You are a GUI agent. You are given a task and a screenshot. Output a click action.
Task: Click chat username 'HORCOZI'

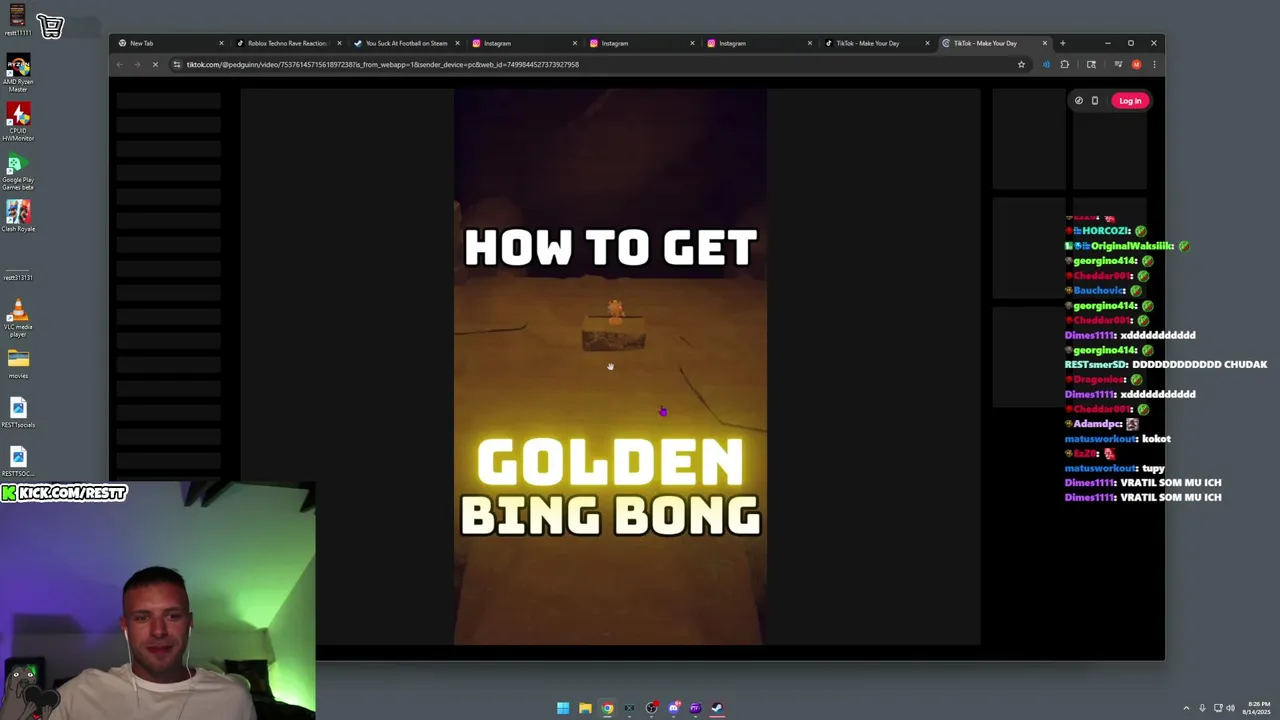coord(1107,231)
